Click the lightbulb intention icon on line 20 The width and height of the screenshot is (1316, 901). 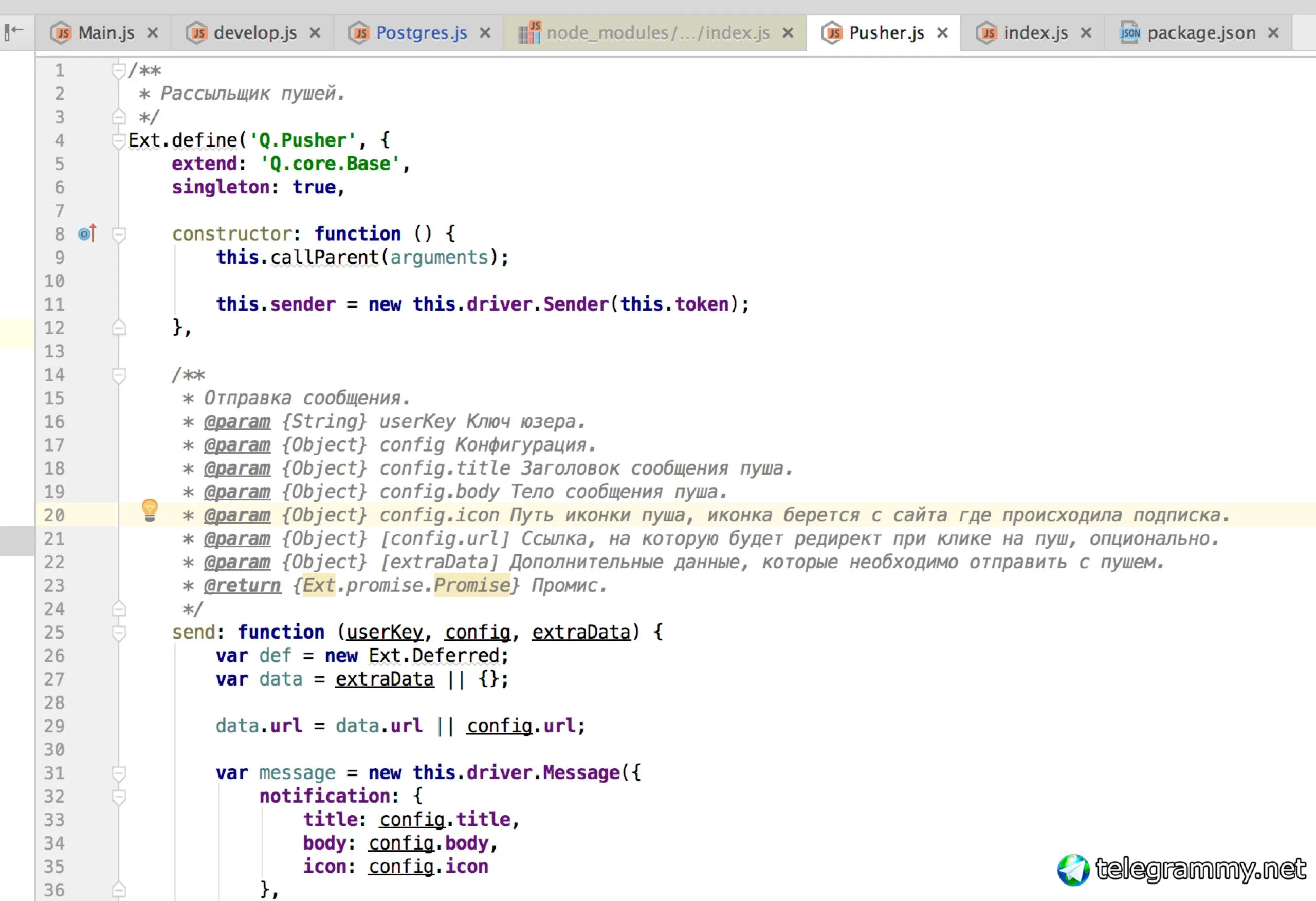[x=150, y=510]
